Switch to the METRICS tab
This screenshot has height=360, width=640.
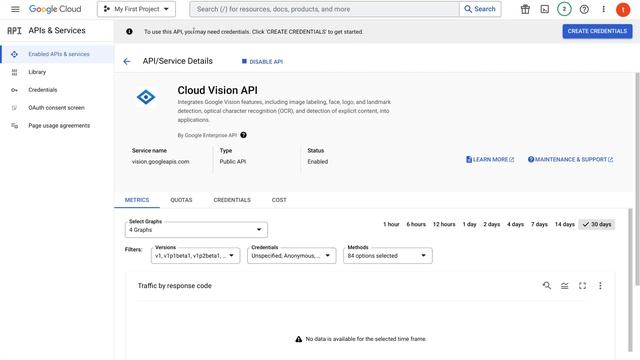[x=137, y=200]
